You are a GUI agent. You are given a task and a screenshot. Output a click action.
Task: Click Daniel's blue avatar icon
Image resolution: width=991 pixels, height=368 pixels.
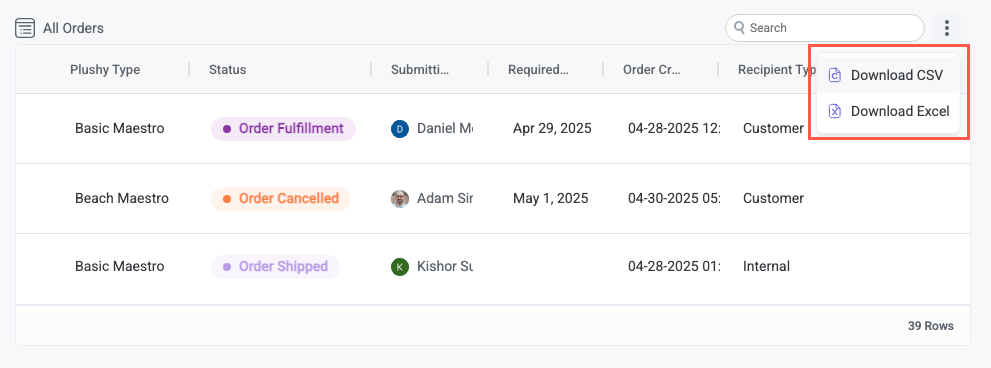point(400,129)
